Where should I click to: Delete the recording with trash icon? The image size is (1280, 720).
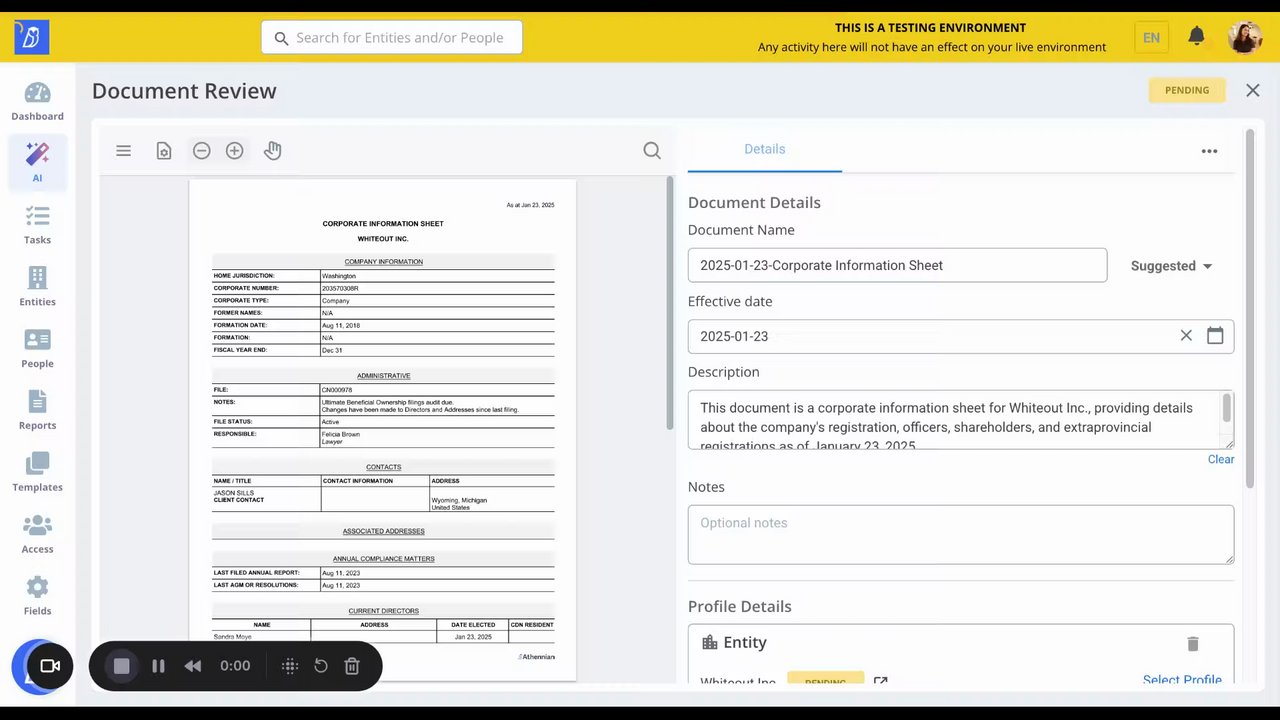point(352,666)
